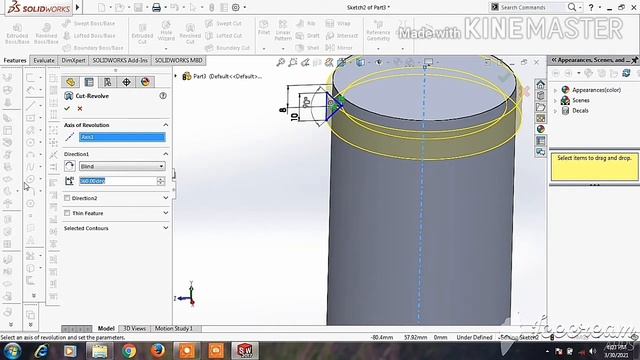Expand the Part3 flyout tree arrow
This screenshot has height=360, width=640.
click(x=176, y=76)
